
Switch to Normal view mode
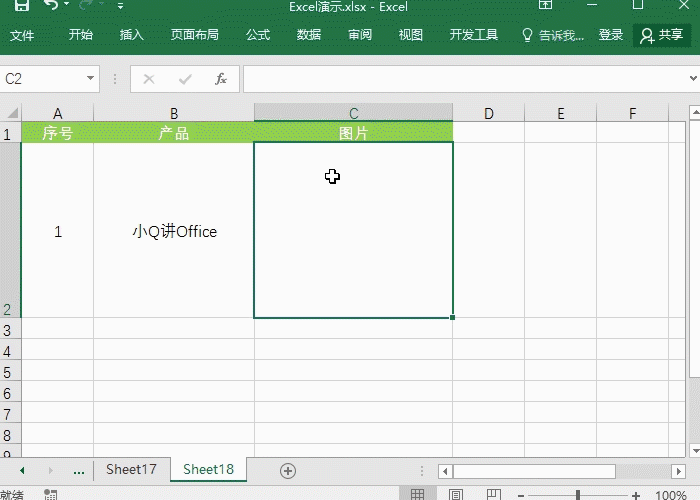[x=417, y=495]
